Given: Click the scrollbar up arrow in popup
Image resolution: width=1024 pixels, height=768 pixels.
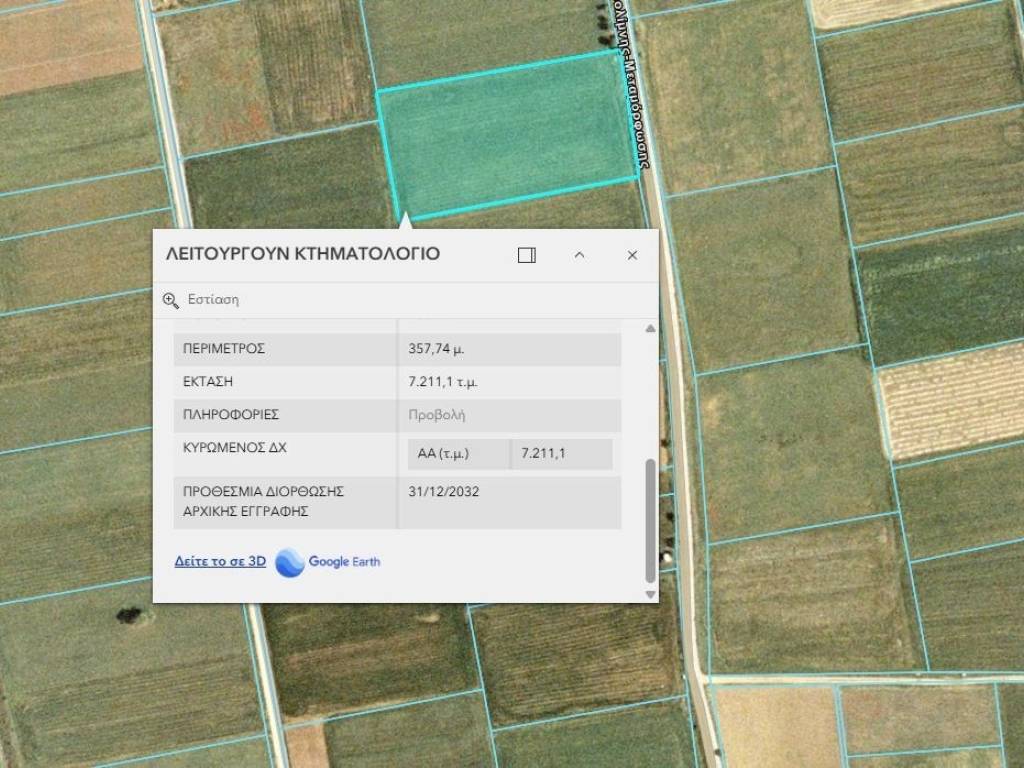Looking at the screenshot, I should coord(651,329).
